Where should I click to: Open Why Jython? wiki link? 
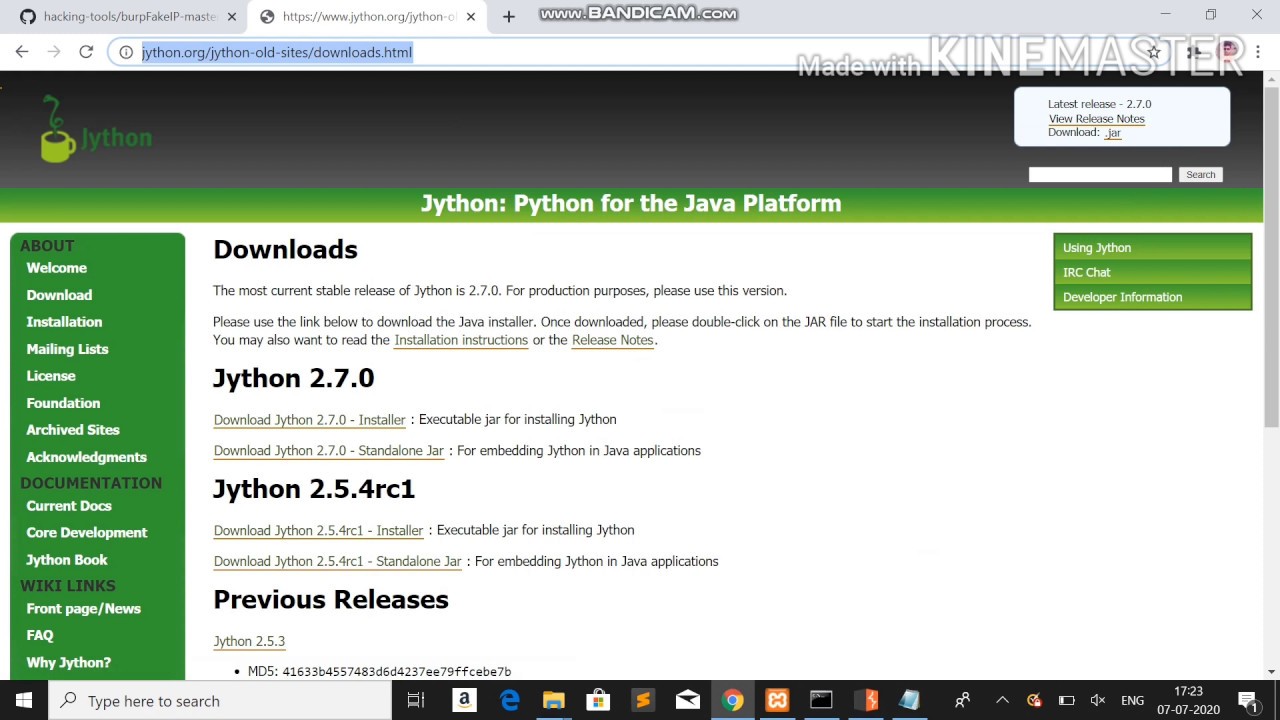click(x=68, y=662)
